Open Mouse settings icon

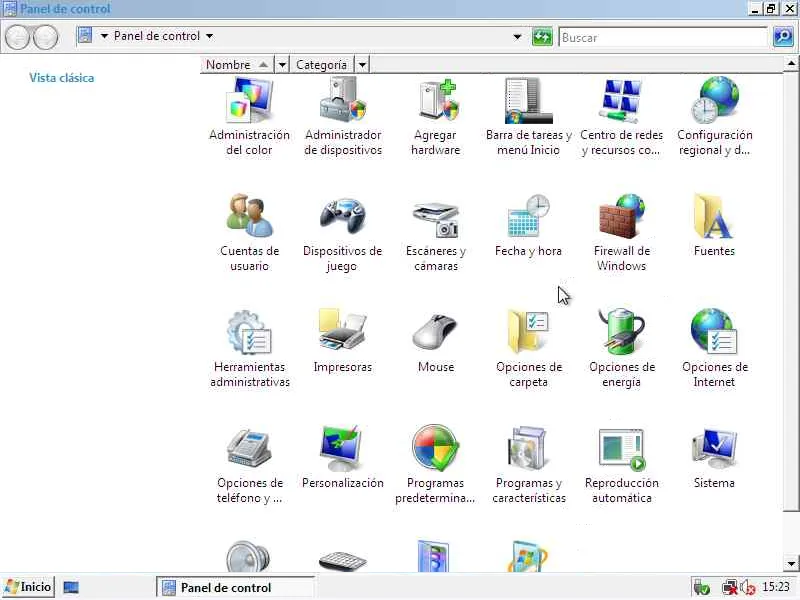tap(435, 332)
